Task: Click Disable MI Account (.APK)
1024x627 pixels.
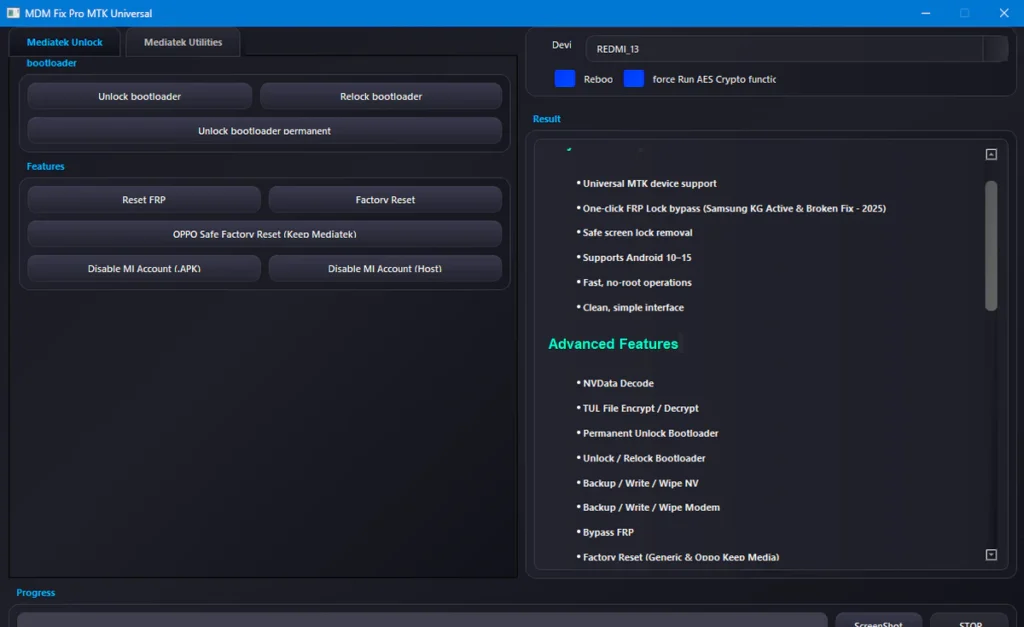Action: [x=144, y=269]
